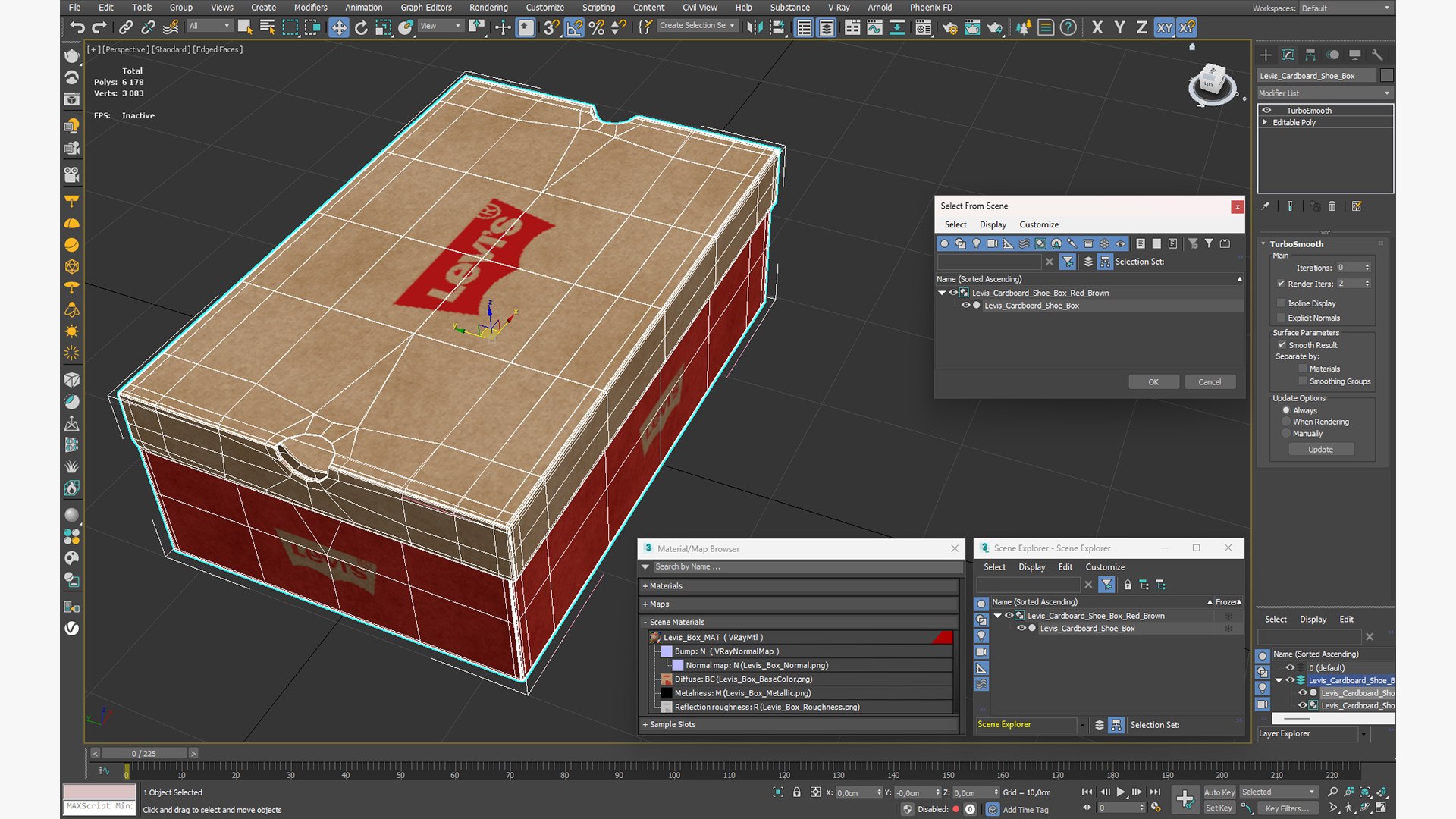Select the Manually update option
Image resolution: width=1456 pixels, height=819 pixels.
click(1286, 434)
